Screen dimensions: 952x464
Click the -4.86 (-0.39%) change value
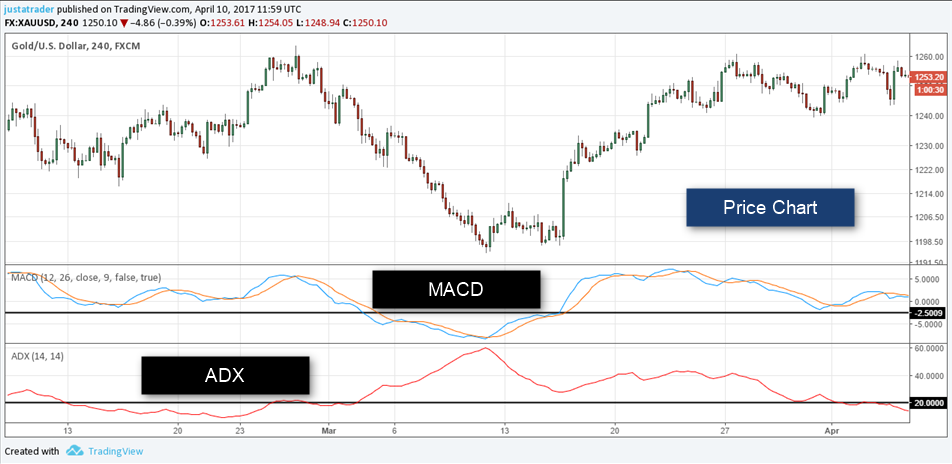(x=164, y=22)
